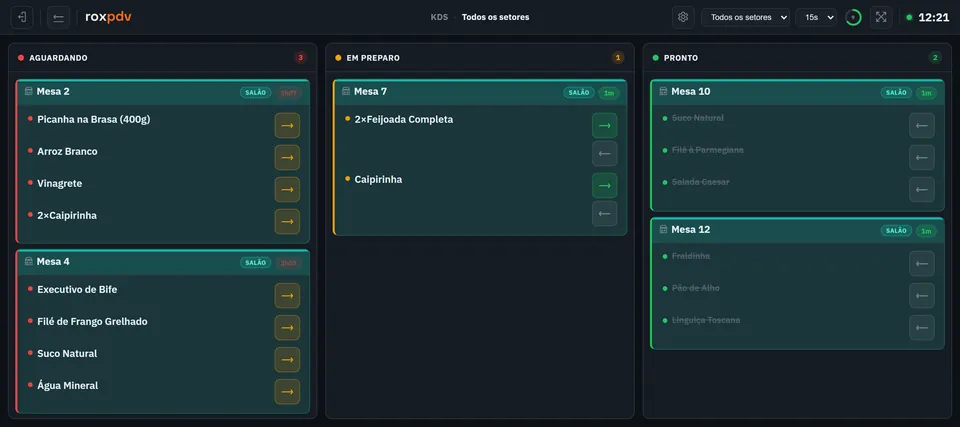Click the KDS breadcrumb label
This screenshot has width=960, height=427.
pos(439,17)
